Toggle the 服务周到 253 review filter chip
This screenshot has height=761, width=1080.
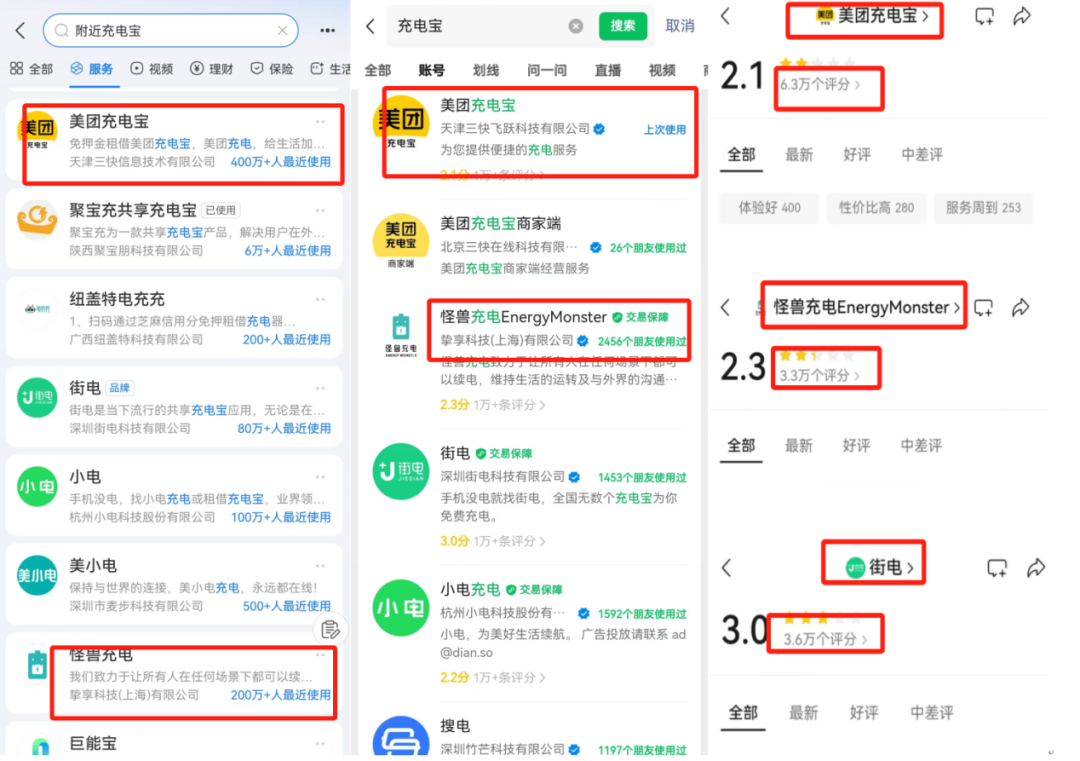click(983, 208)
